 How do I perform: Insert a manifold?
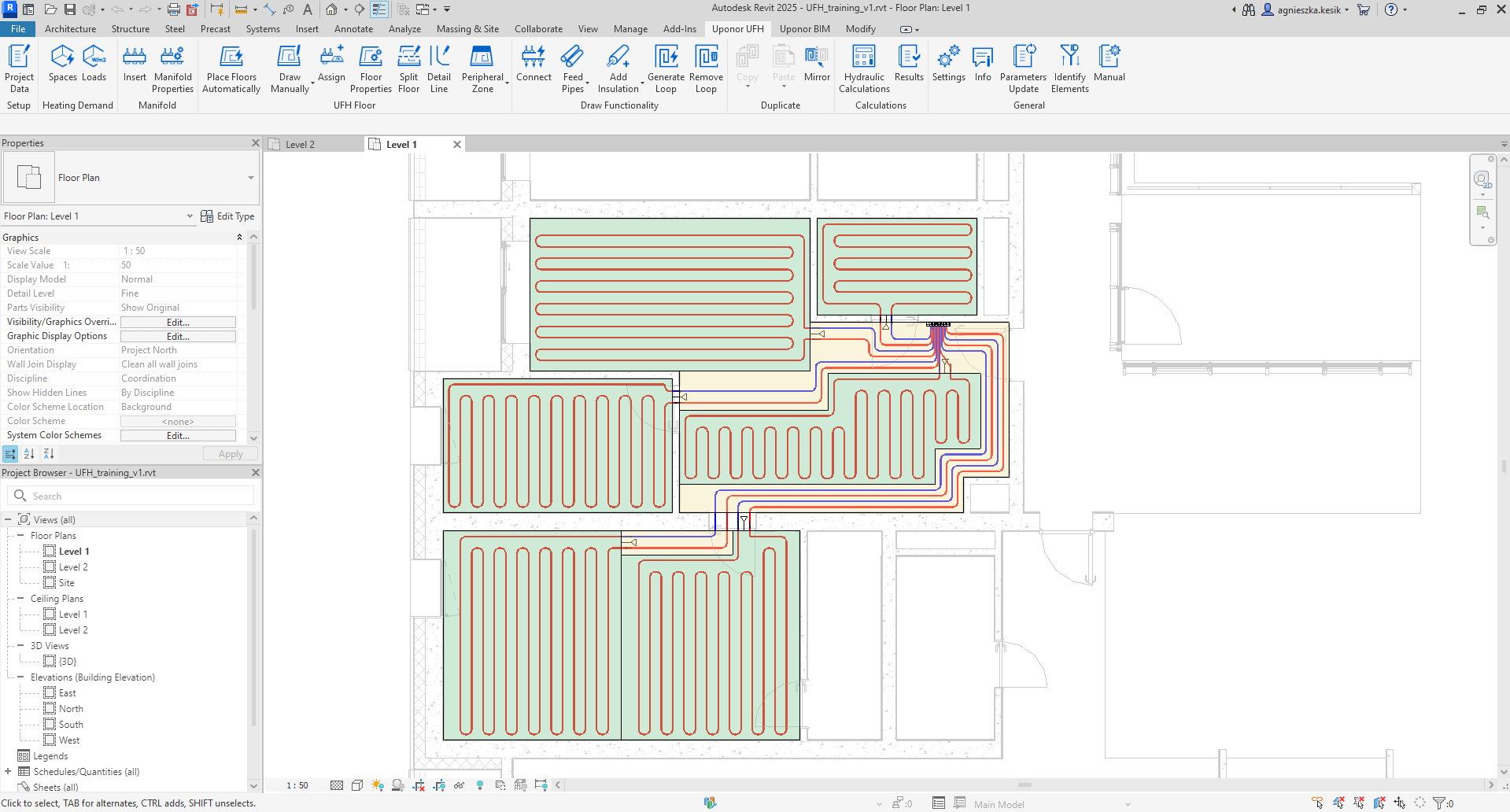[135, 63]
